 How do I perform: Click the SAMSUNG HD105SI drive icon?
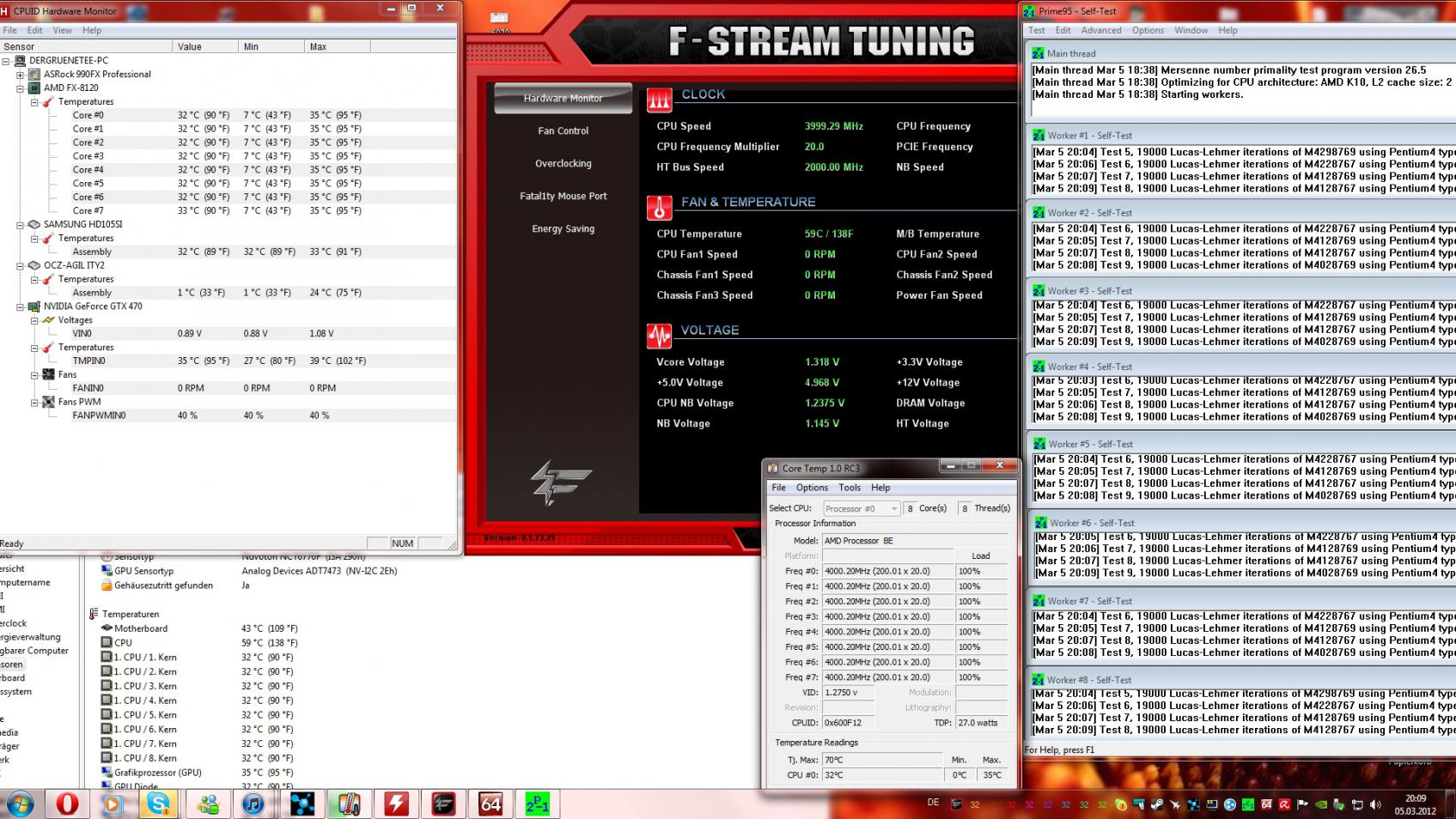(x=34, y=224)
